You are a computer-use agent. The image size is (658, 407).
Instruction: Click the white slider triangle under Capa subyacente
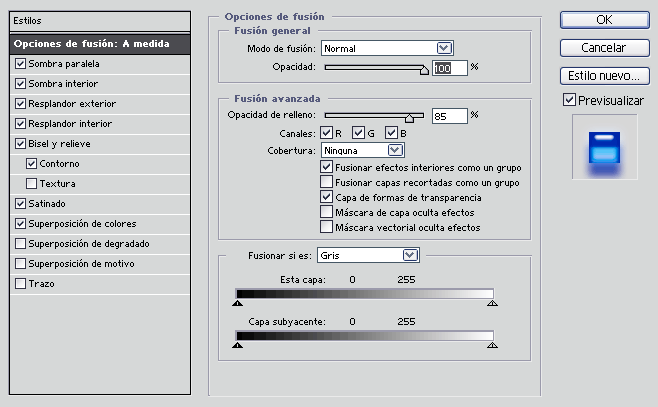tap(492, 345)
